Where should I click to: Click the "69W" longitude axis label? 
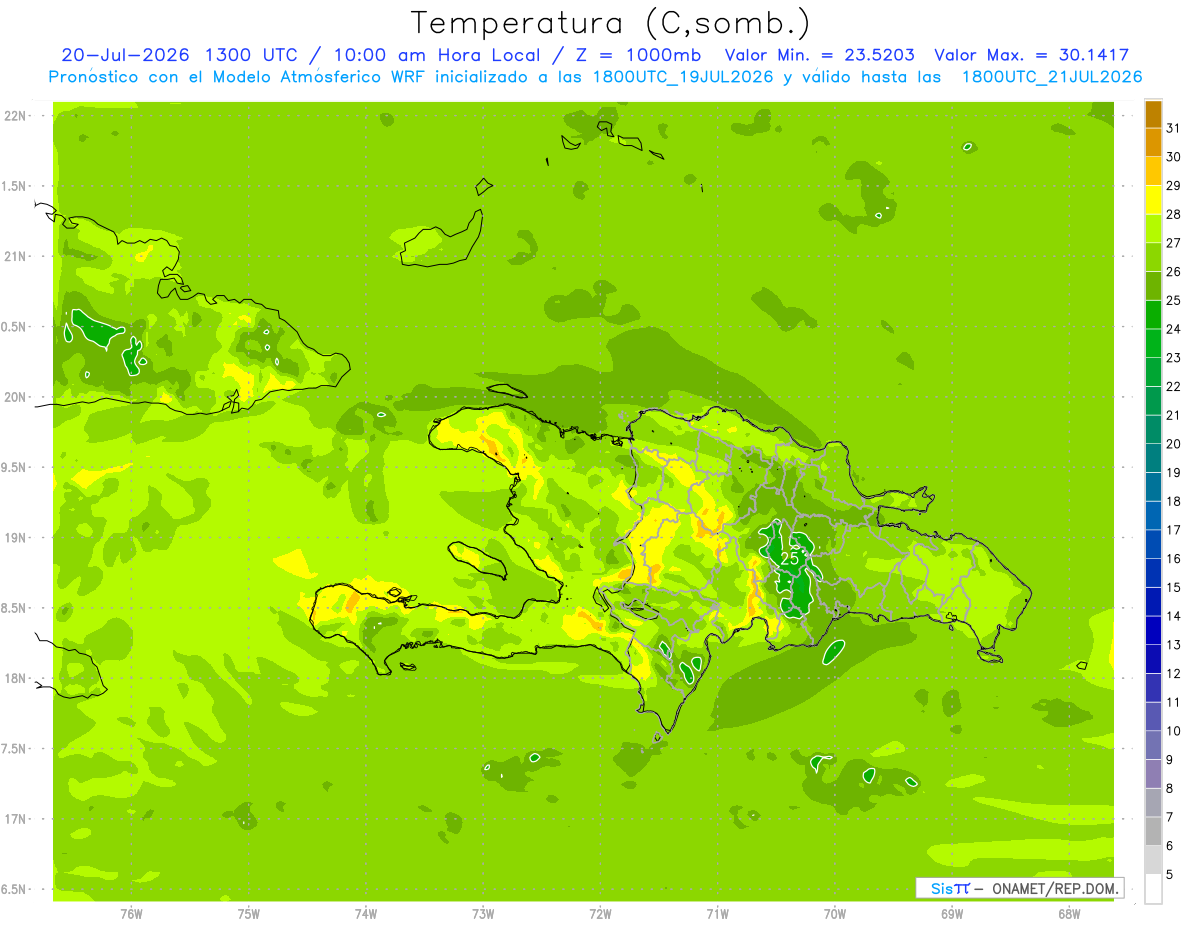(952, 914)
